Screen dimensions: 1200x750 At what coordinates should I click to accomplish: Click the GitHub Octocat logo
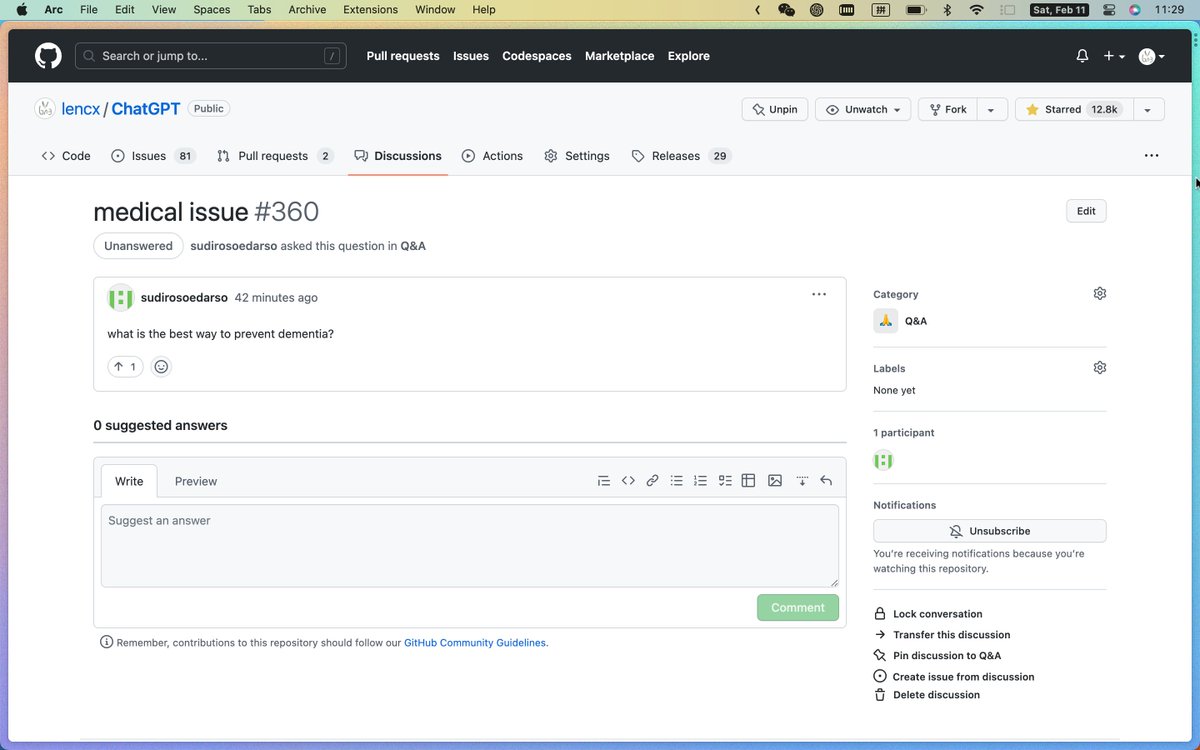pos(48,56)
